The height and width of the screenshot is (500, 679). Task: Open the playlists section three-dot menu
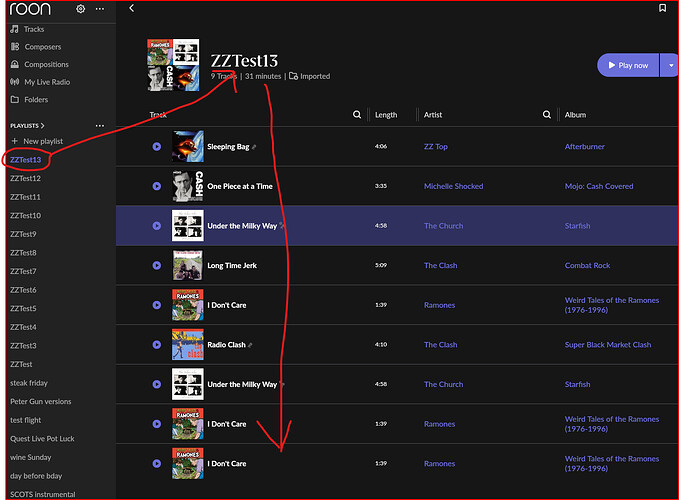(x=100, y=126)
